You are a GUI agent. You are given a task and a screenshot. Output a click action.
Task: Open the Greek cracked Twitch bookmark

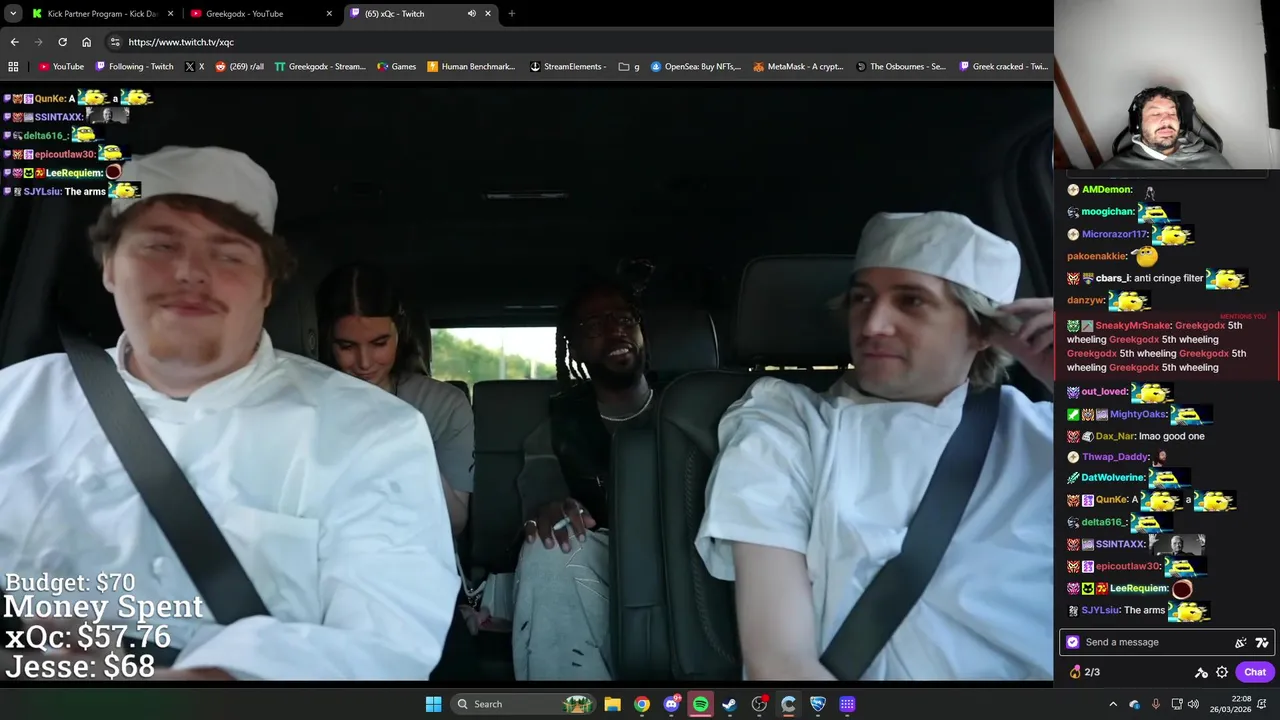tap(1004, 67)
